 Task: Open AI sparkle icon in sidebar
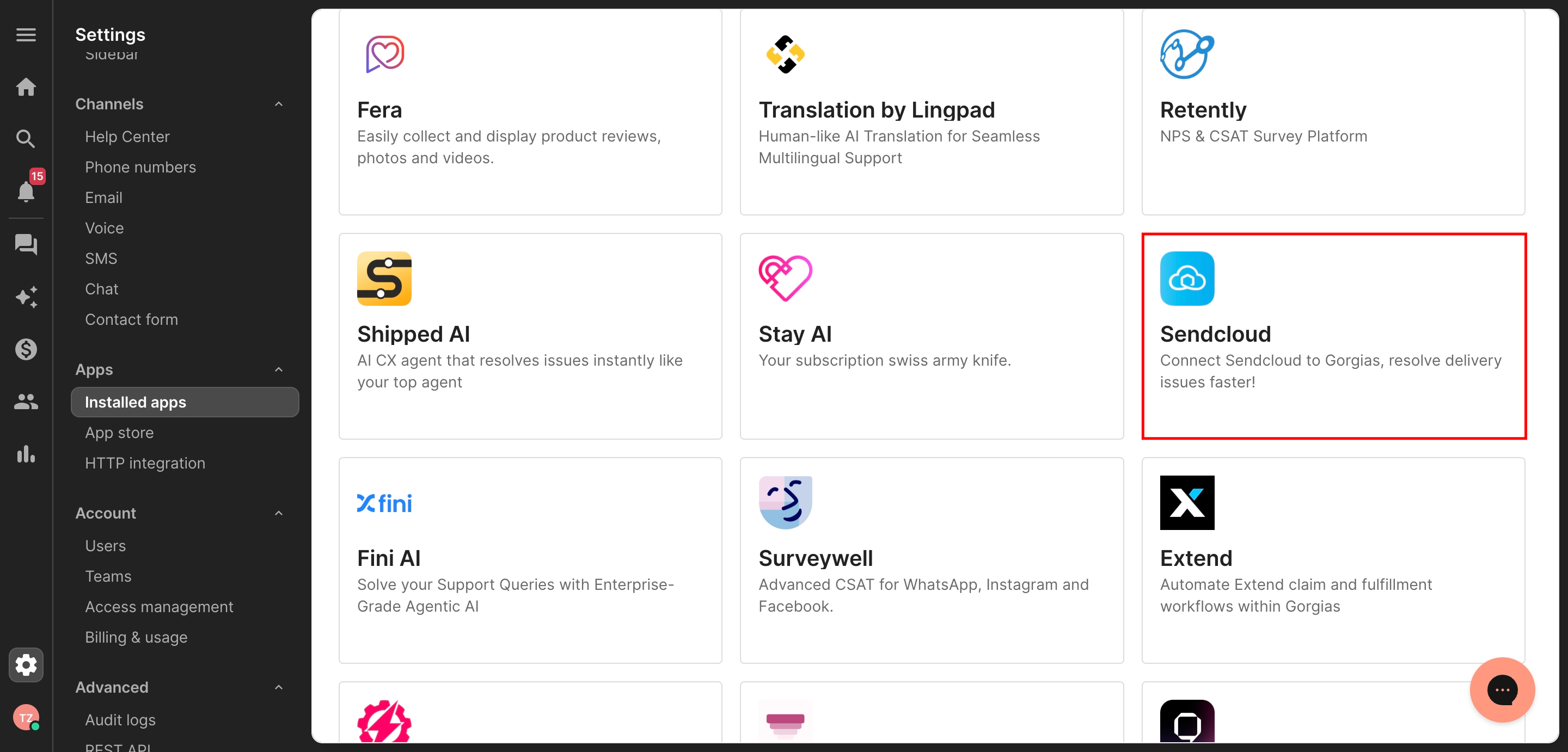26,297
